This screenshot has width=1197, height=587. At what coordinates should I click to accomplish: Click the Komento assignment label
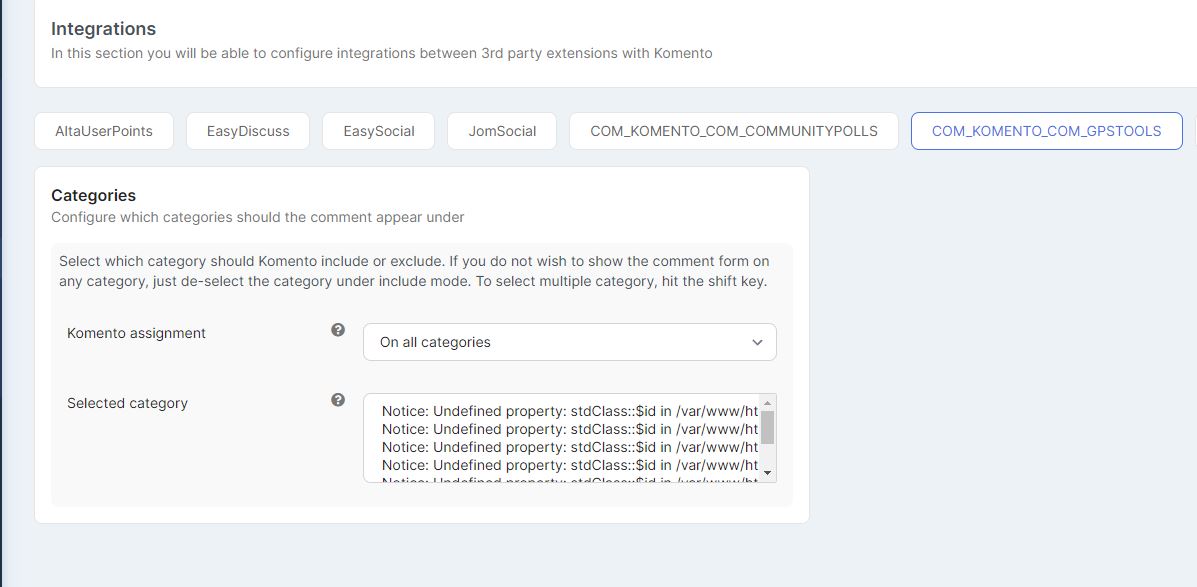(x=136, y=333)
